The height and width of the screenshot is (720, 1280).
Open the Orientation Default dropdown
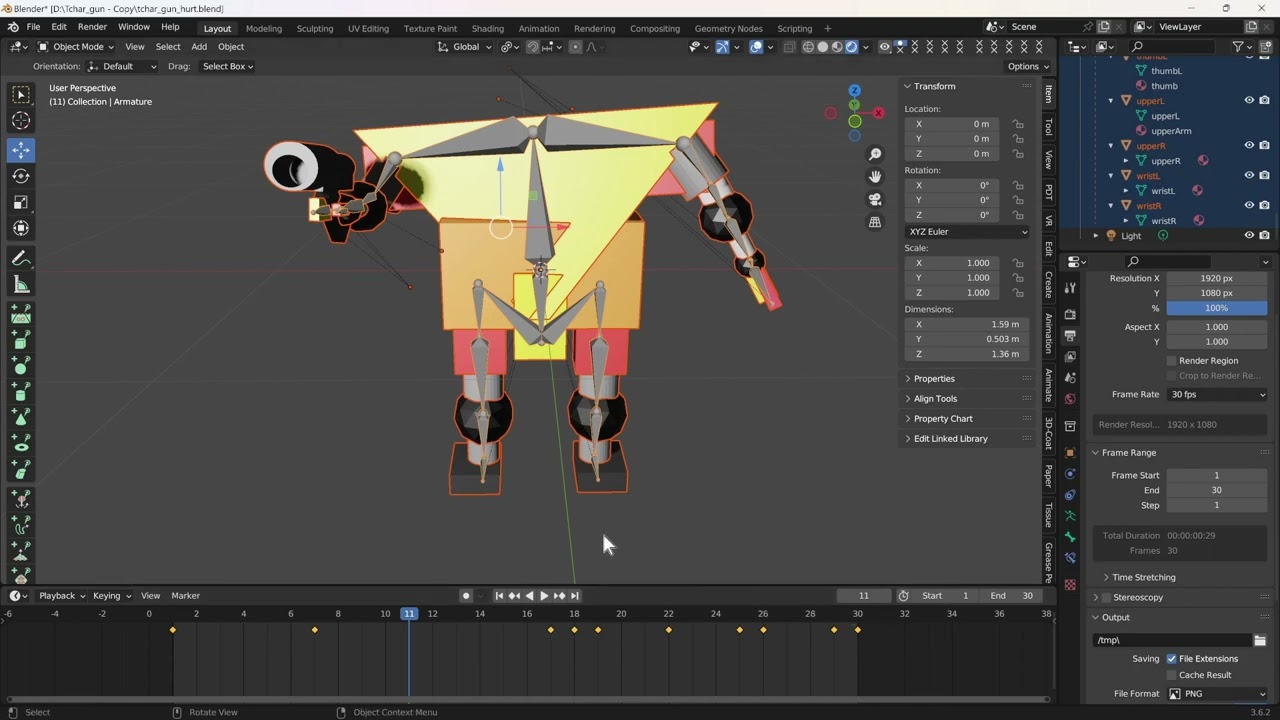pyautogui.click(x=122, y=66)
